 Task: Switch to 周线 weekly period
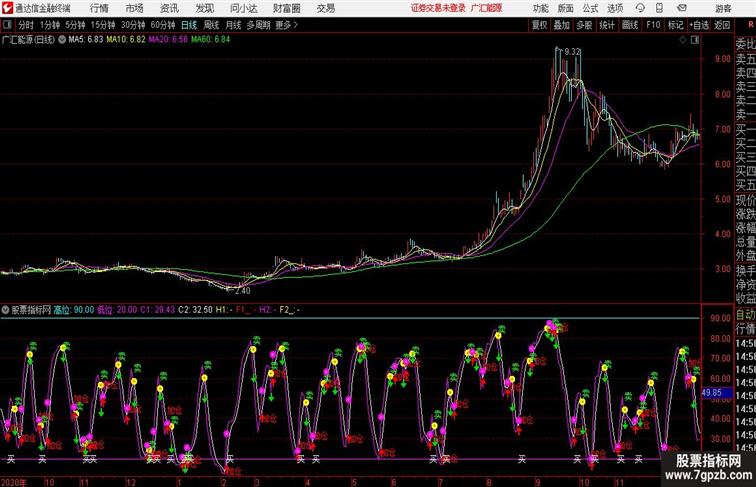pyautogui.click(x=211, y=25)
